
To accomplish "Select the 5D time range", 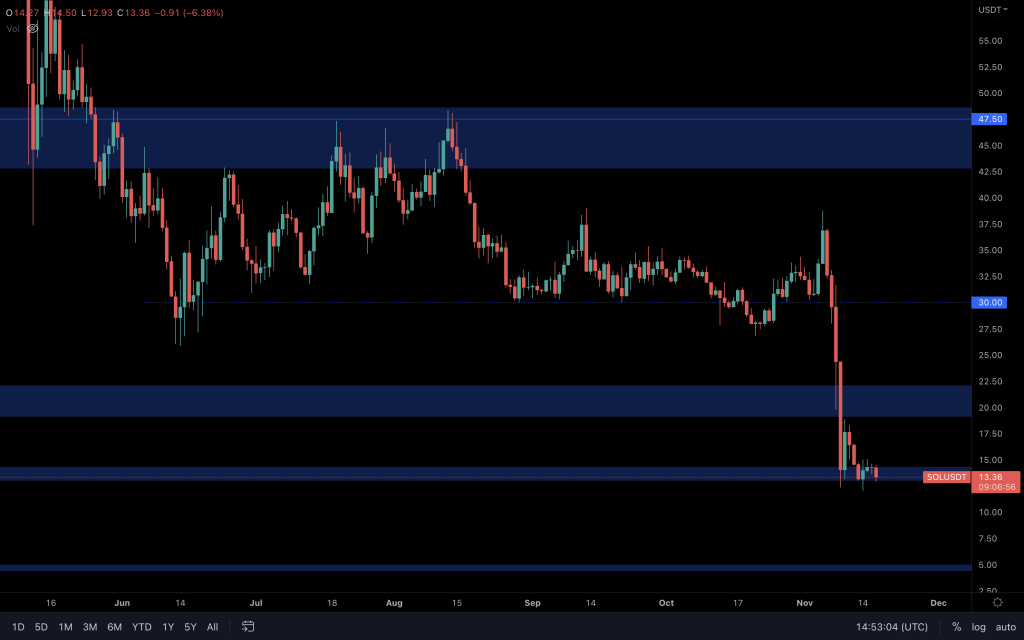I will (41, 626).
